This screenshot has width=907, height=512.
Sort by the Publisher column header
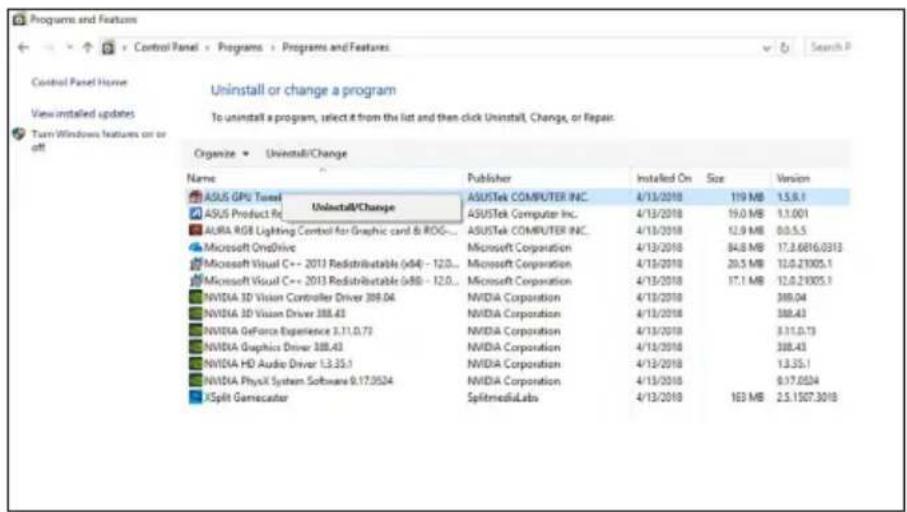click(x=489, y=178)
